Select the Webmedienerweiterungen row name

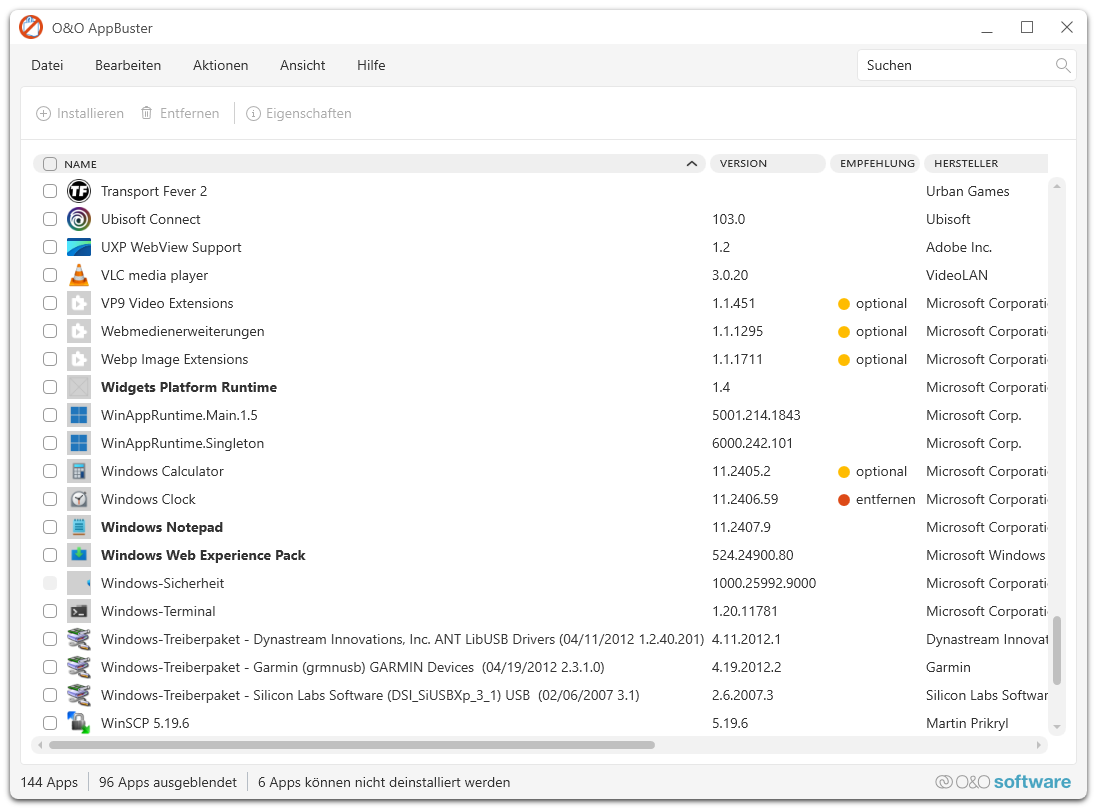pyautogui.click(x=183, y=331)
